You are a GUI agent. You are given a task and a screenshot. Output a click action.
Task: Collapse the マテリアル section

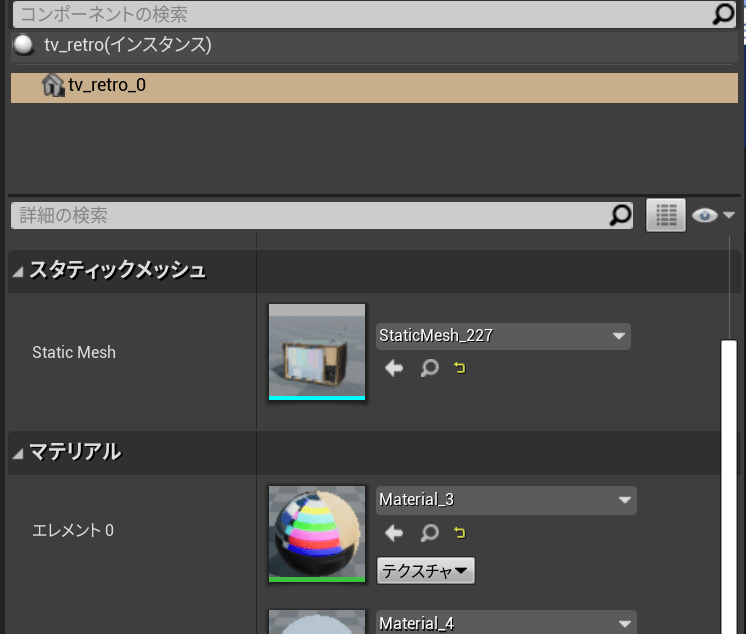click(x=18, y=454)
